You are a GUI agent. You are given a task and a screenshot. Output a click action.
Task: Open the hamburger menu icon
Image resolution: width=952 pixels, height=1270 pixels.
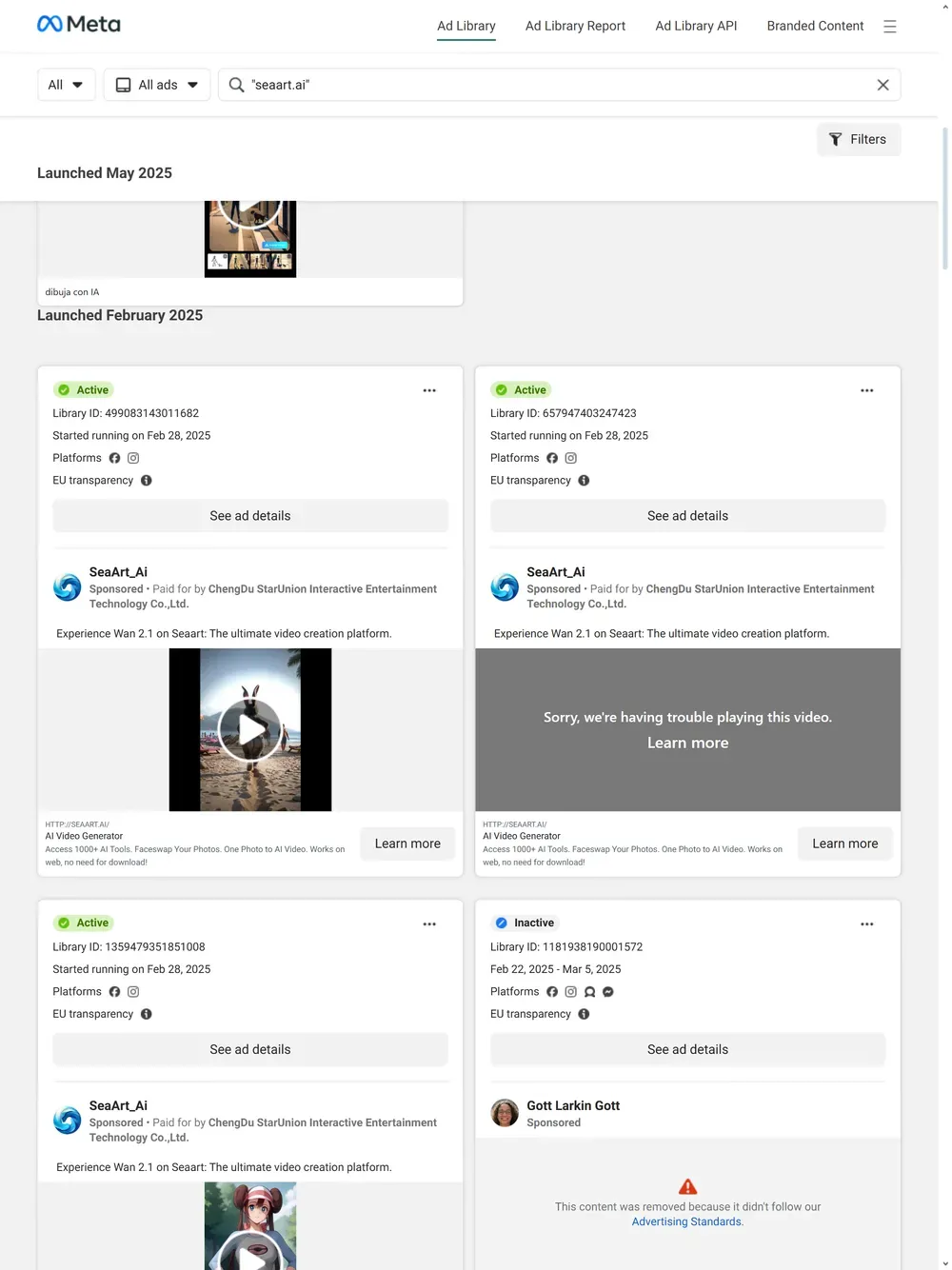pos(889,27)
